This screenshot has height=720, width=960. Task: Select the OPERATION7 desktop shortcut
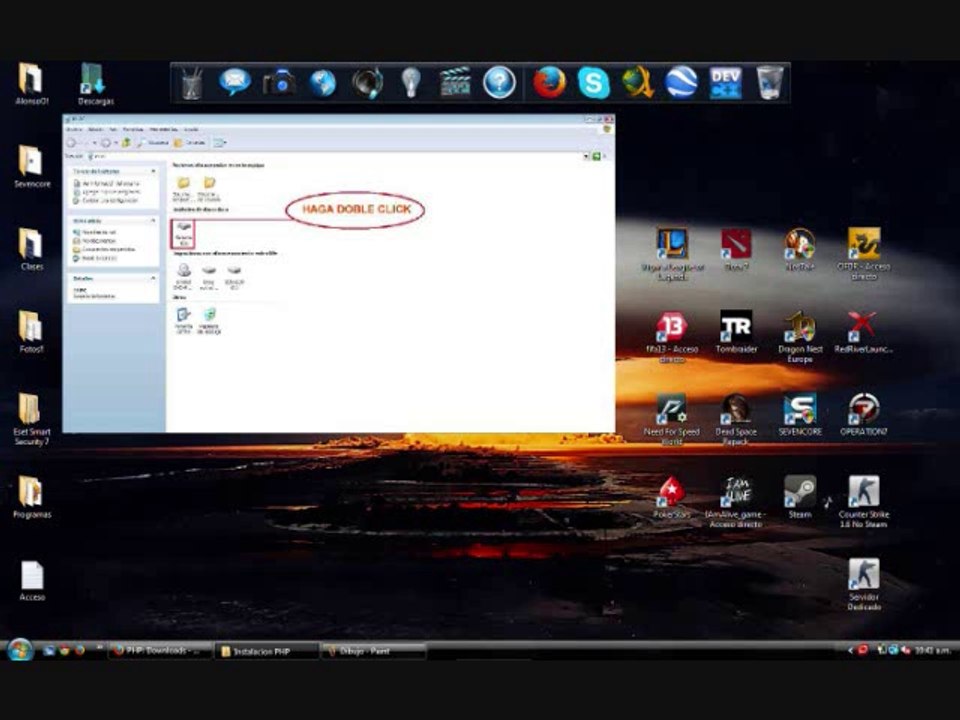pos(863,414)
